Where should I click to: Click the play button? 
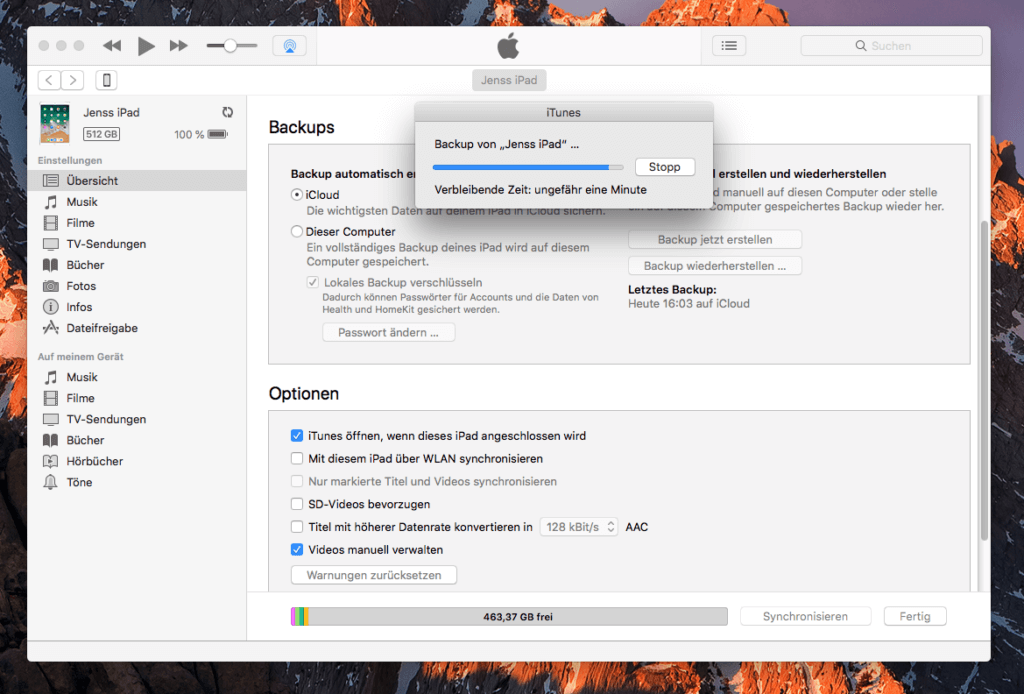146,46
